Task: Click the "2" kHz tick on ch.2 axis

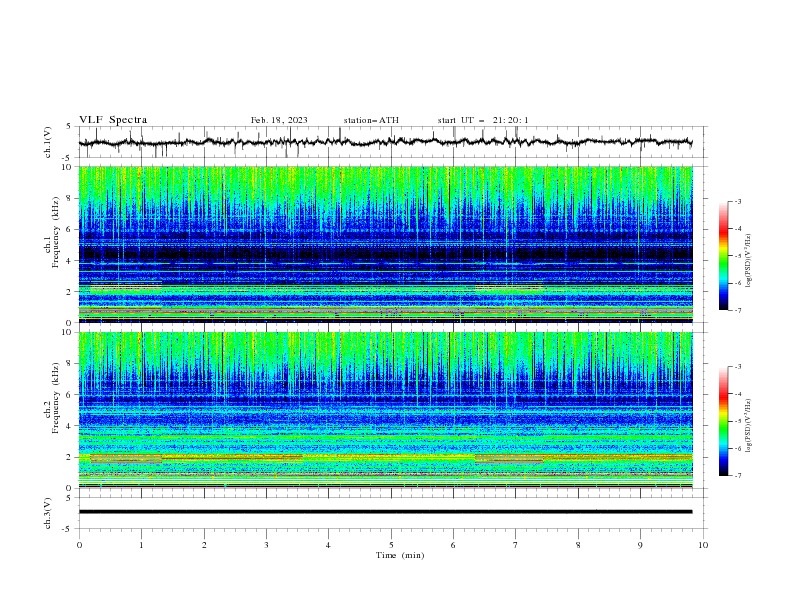Action: (x=70, y=457)
